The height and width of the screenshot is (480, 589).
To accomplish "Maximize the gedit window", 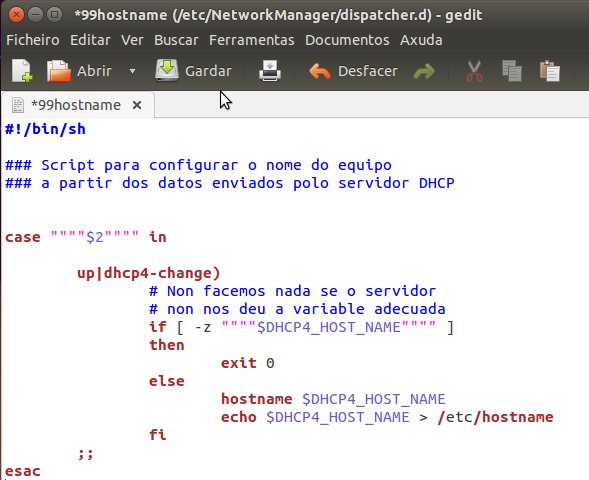I will [x=54, y=15].
